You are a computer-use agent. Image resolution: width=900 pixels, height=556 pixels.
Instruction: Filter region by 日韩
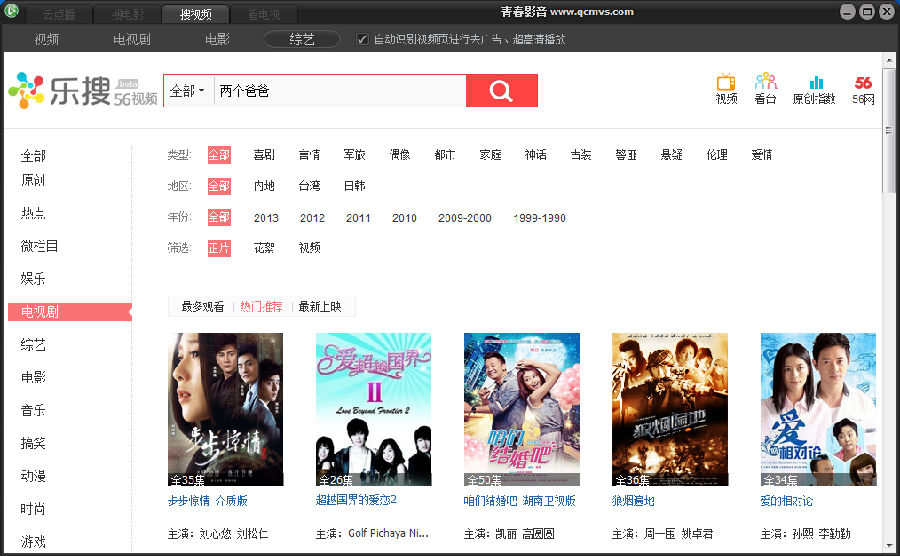[355, 186]
